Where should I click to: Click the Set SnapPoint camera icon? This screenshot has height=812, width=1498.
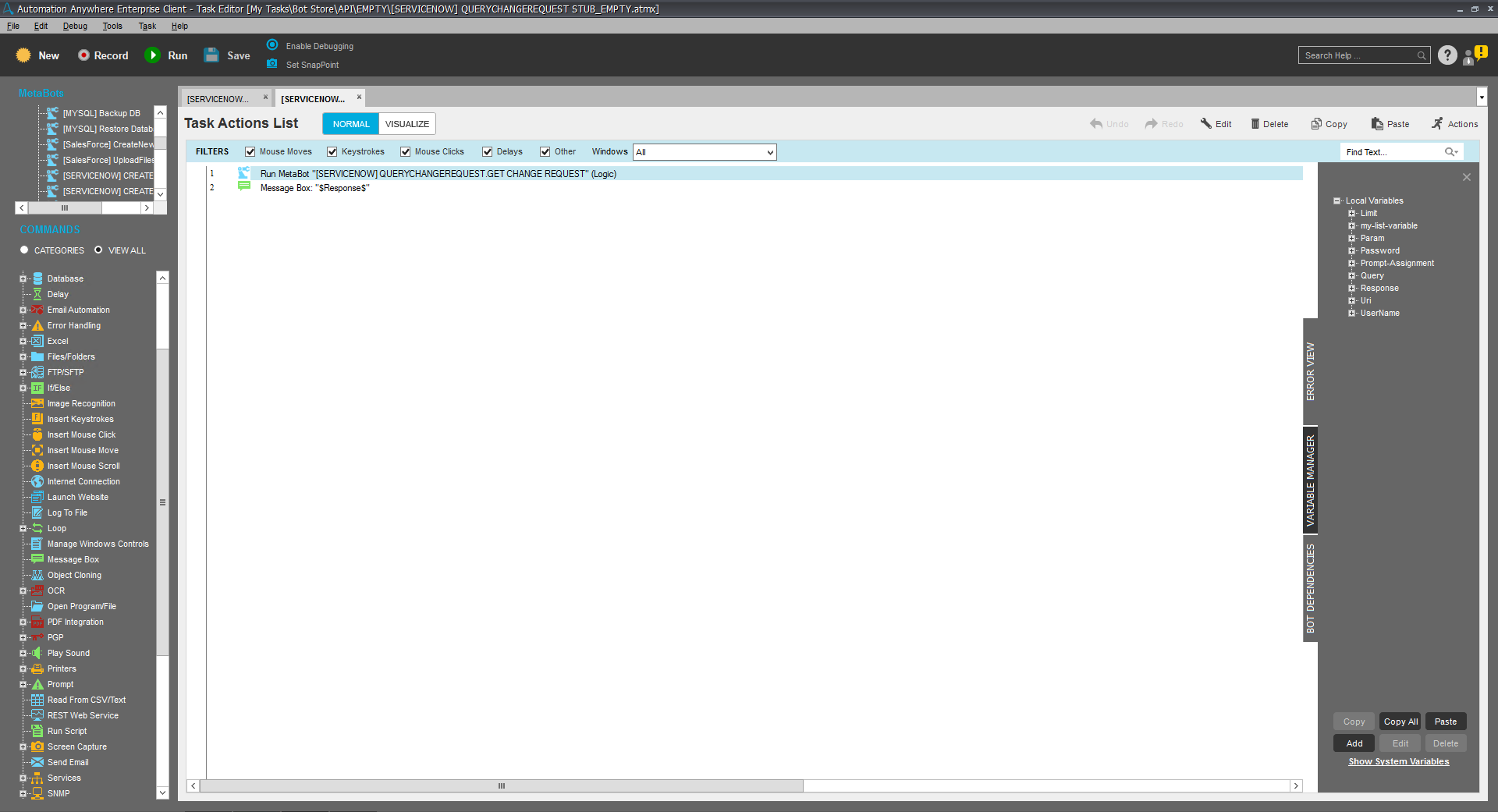click(x=272, y=64)
